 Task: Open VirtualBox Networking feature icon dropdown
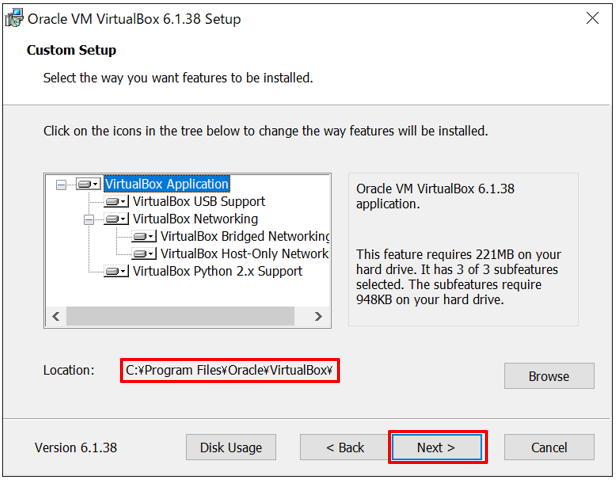[116, 219]
